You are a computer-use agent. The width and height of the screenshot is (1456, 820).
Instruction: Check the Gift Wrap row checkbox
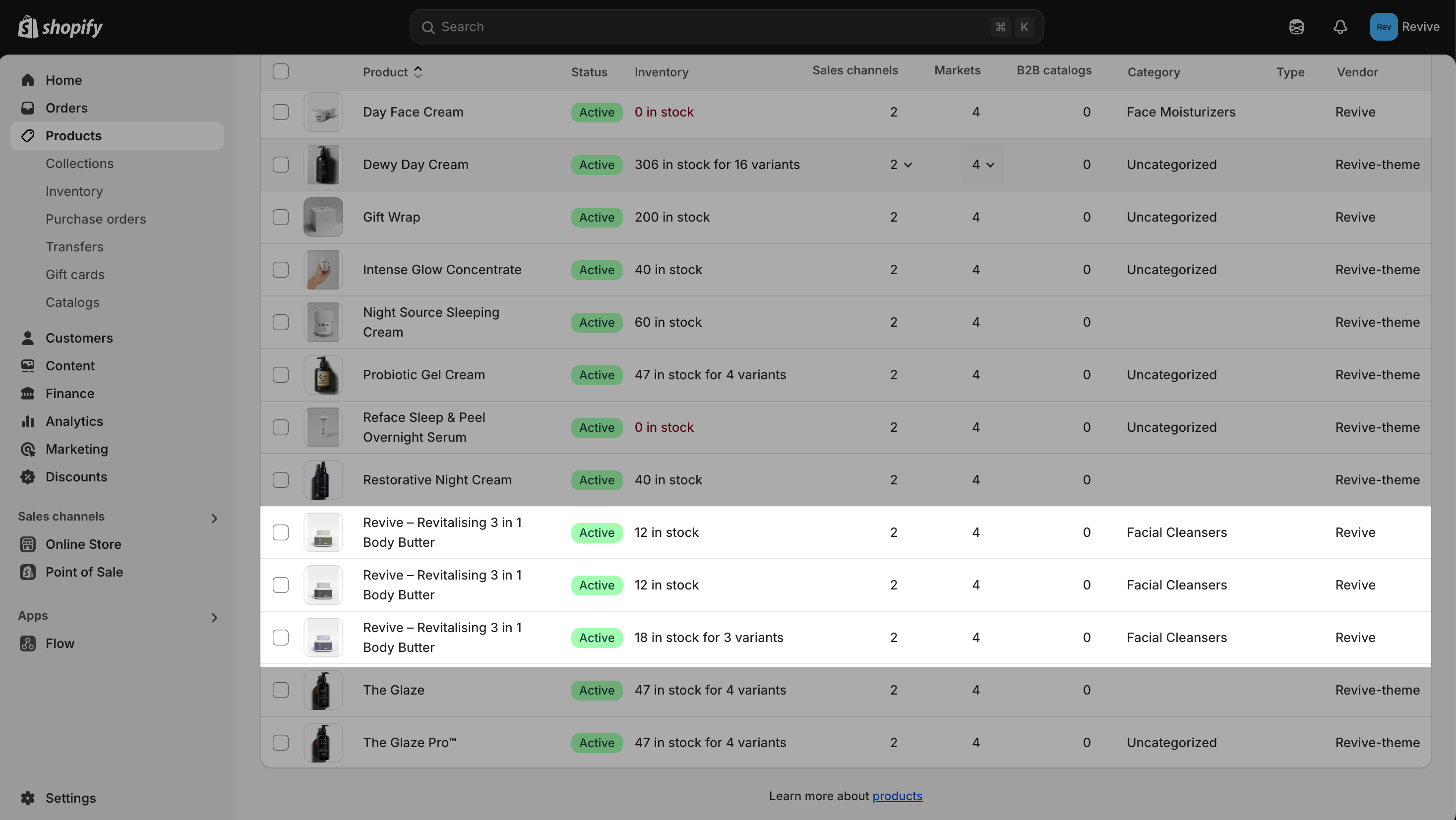(x=280, y=217)
